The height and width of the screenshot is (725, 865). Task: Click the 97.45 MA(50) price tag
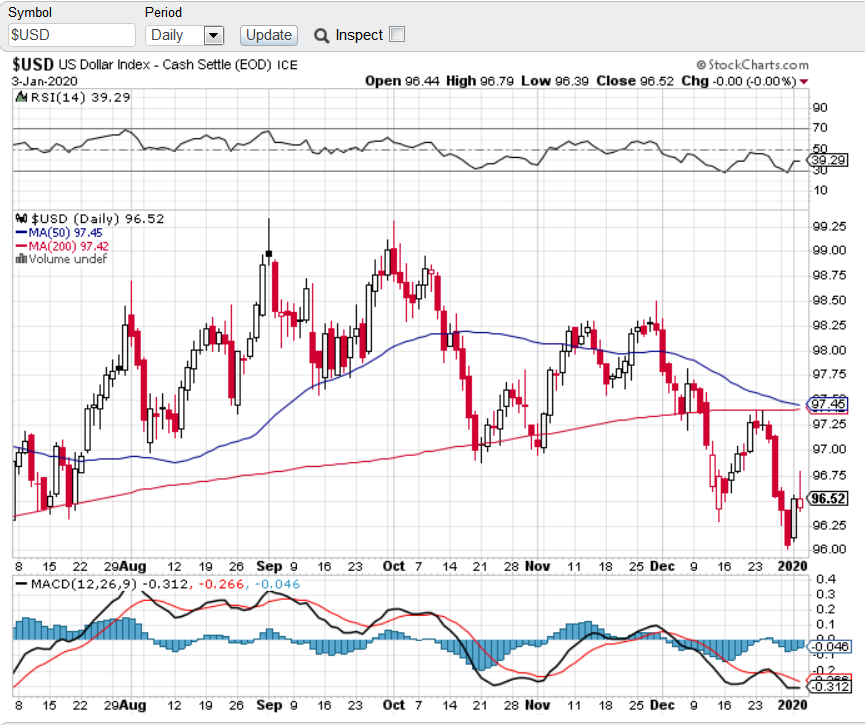(829, 402)
